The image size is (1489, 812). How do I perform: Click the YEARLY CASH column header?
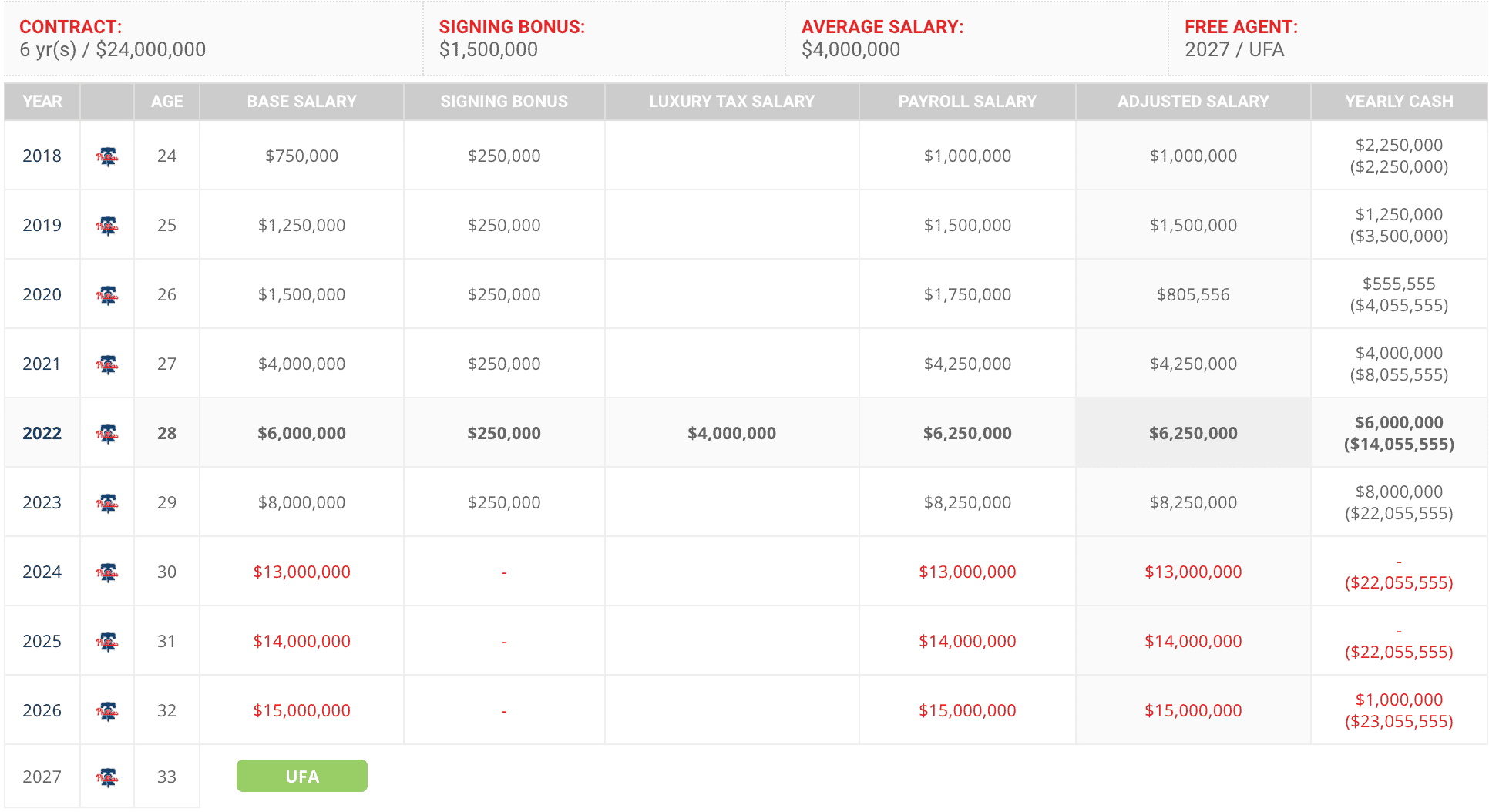(1399, 102)
